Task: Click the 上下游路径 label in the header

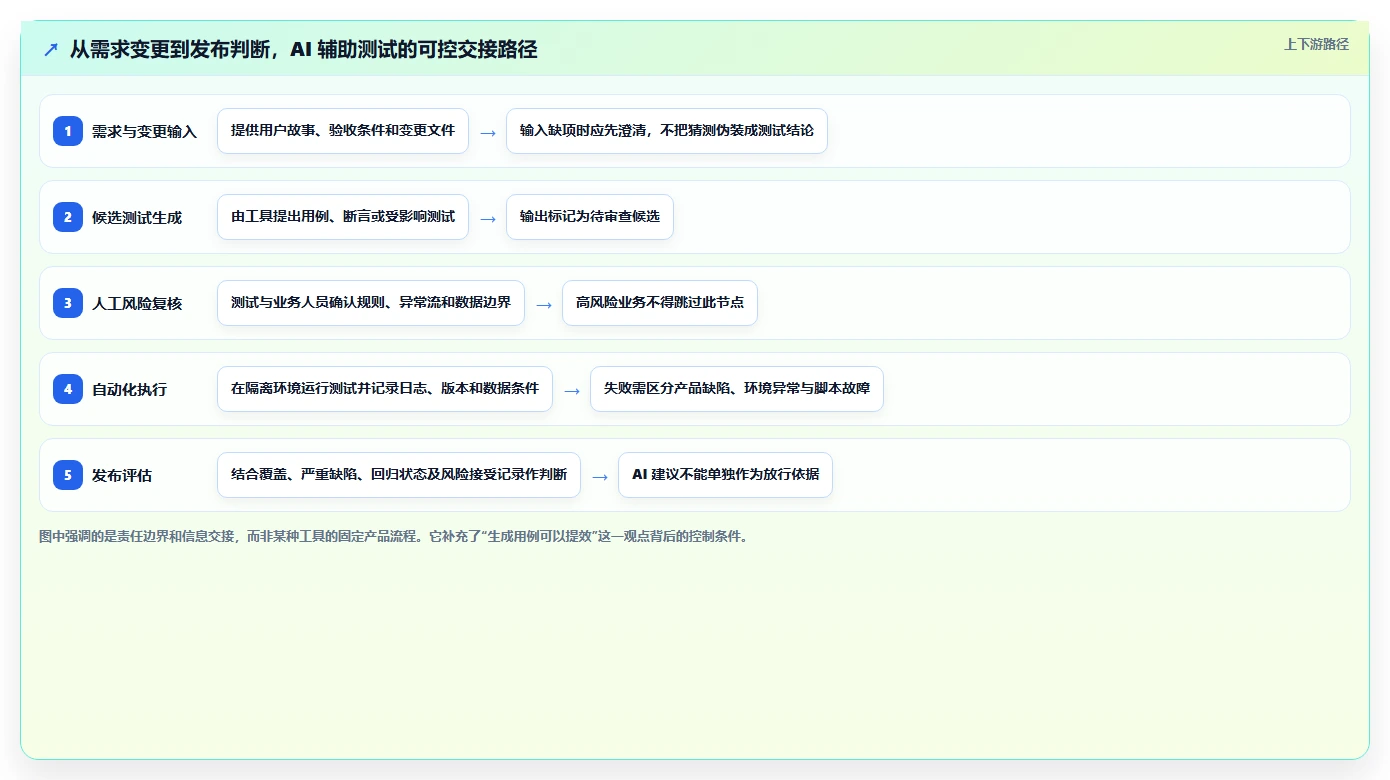Action: (1316, 44)
